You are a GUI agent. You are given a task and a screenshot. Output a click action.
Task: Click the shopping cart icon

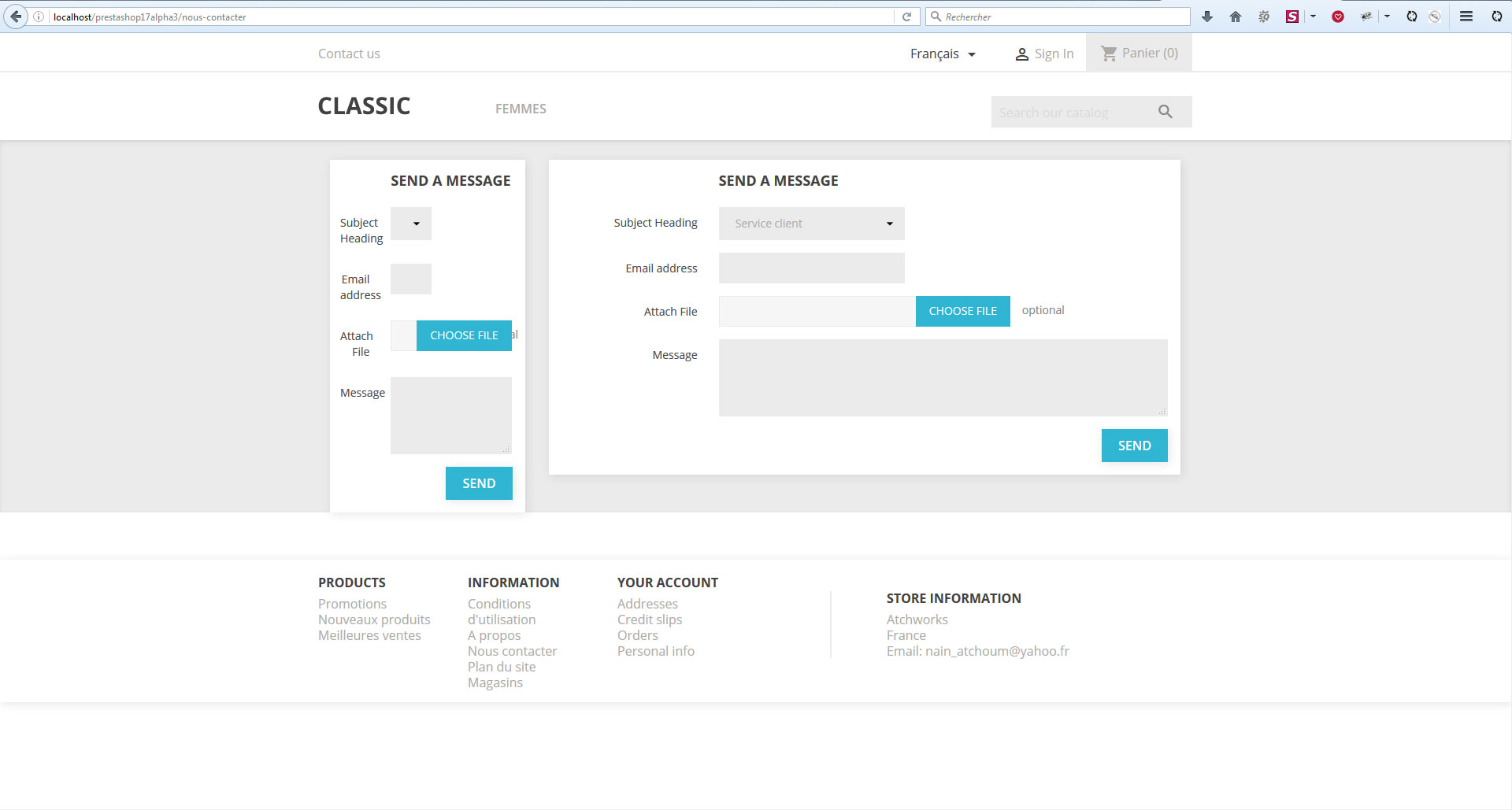(x=1109, y=54)
